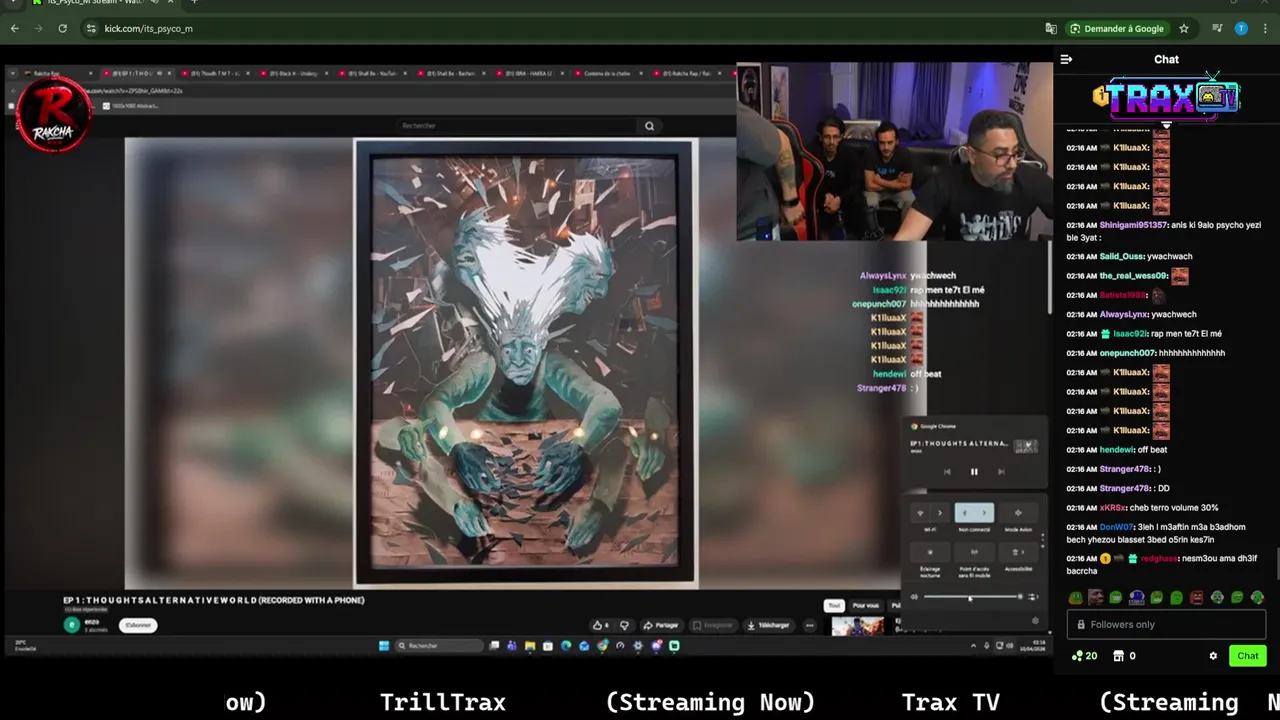Click Télécharger under the streamed video
The image size is (1280, 720).
pos(768,625)
